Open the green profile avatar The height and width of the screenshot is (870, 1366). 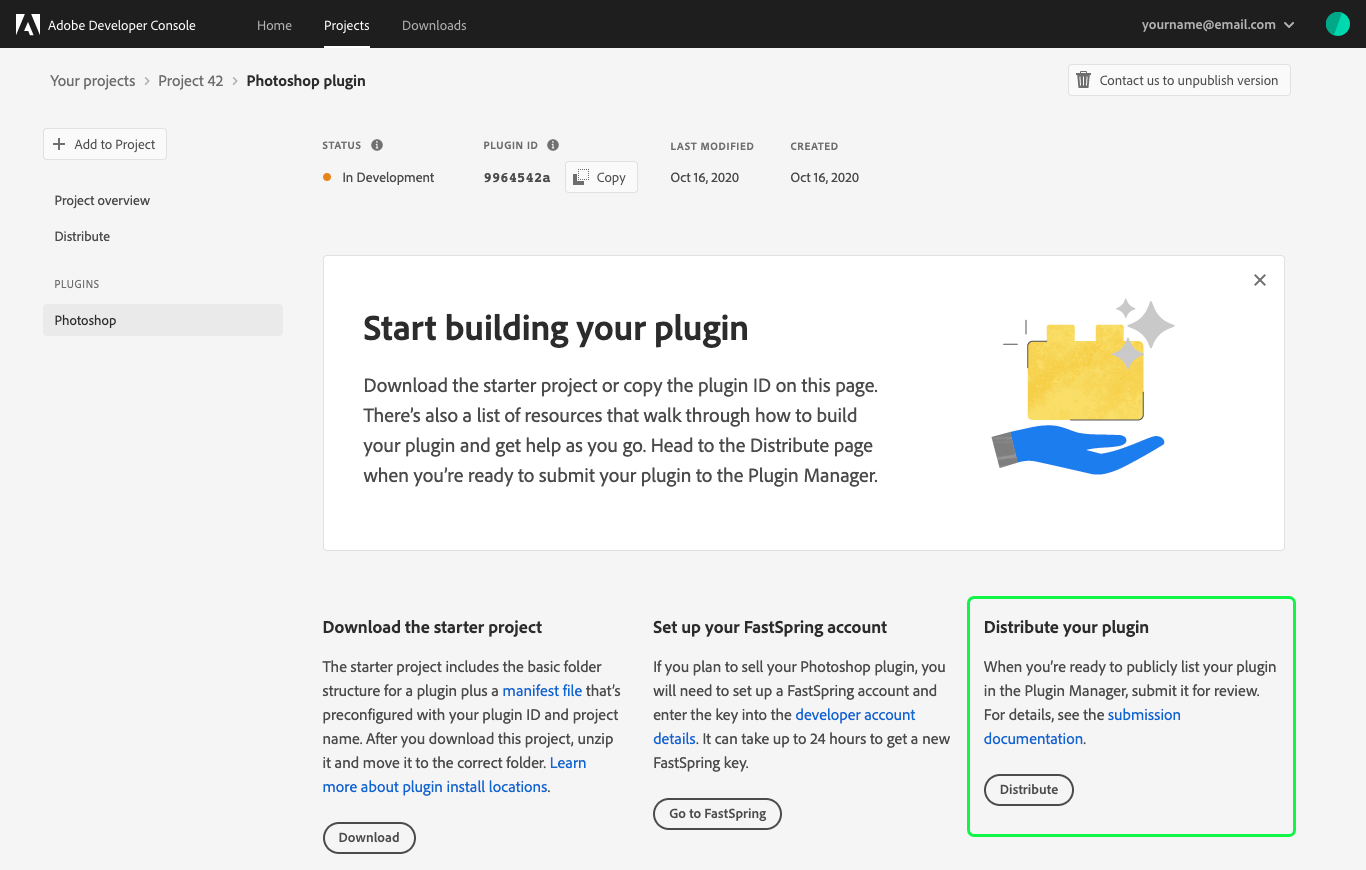click(x=1337, y=22)
